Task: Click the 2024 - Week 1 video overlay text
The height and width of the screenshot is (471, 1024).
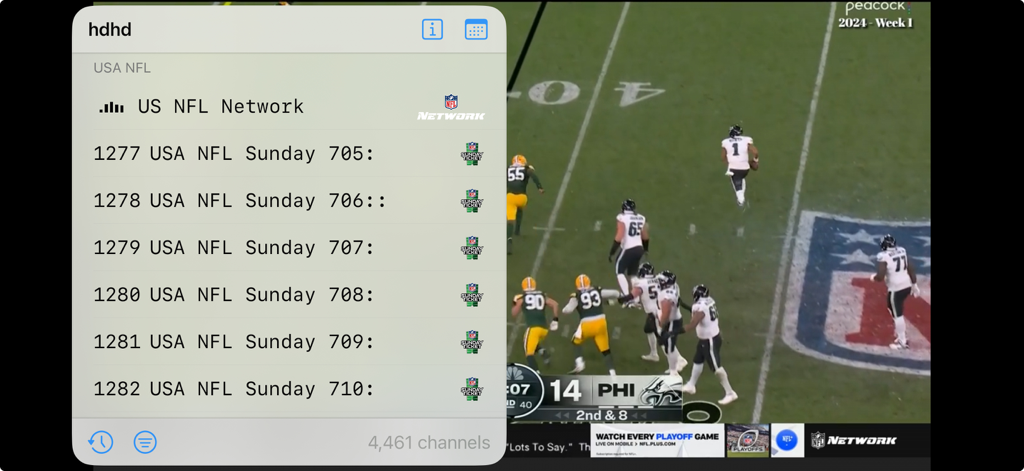Action: (876, 24)
